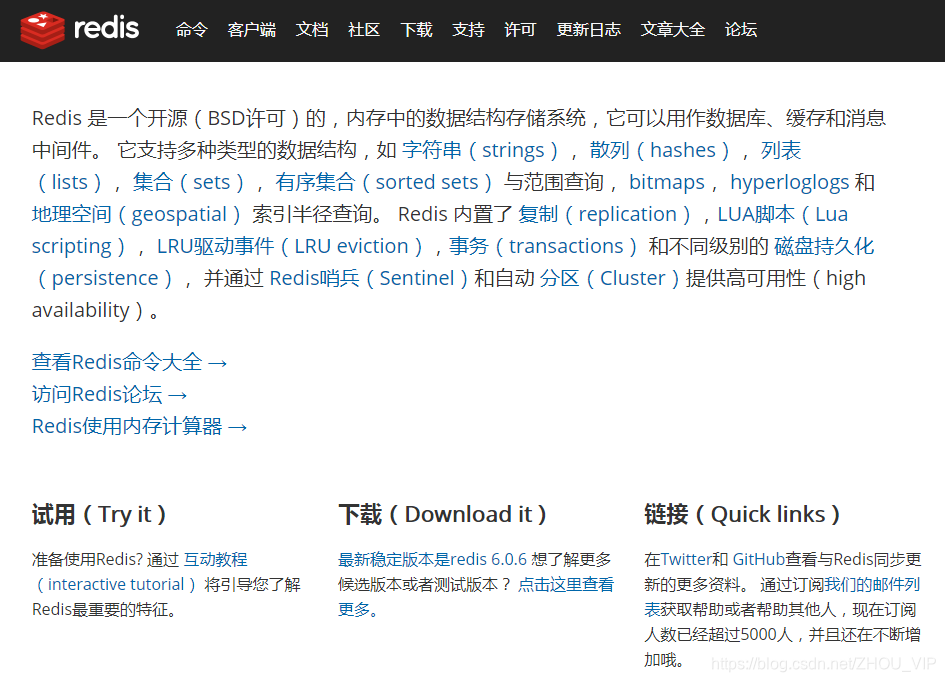Viewport: 945px width, 682px height.
Task: Open the 论坛 navigation item
Action: [741, 30]
